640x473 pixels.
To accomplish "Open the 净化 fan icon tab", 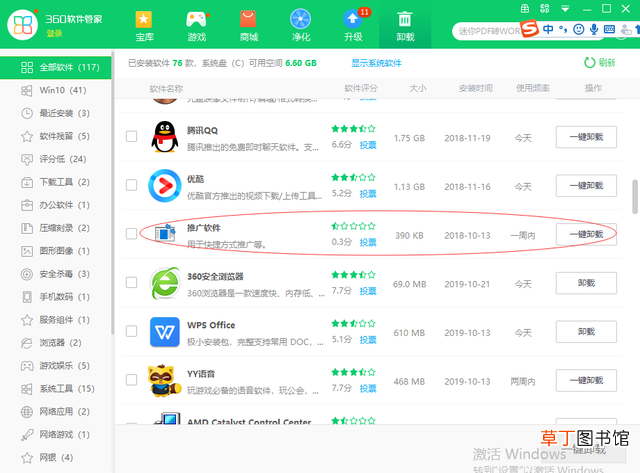I will pyautogui.click(x=301, y=26).
